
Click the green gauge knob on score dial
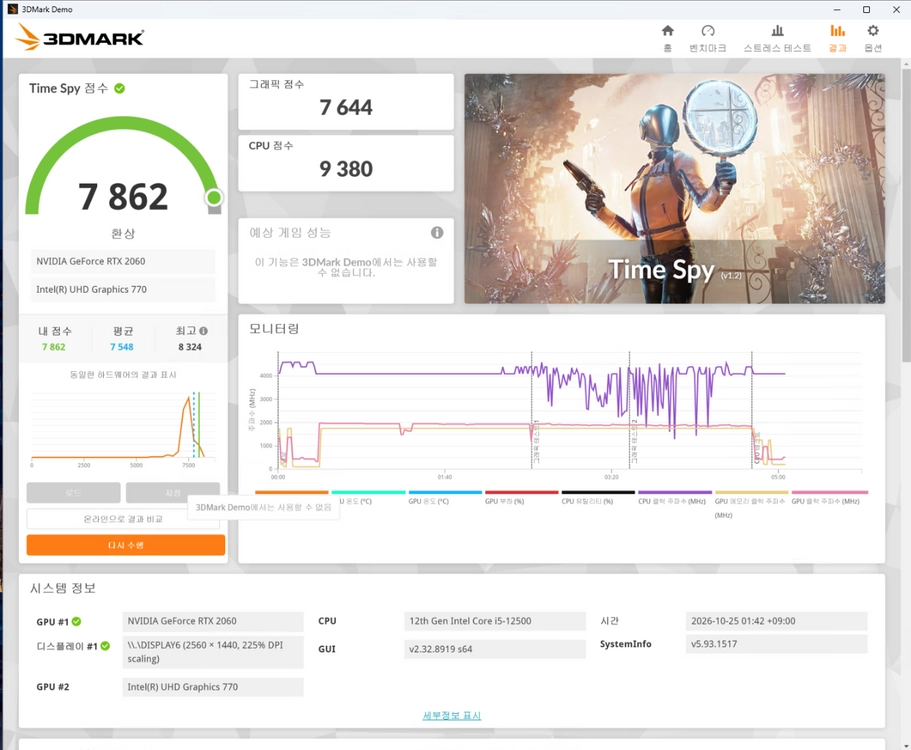point(214,198)
